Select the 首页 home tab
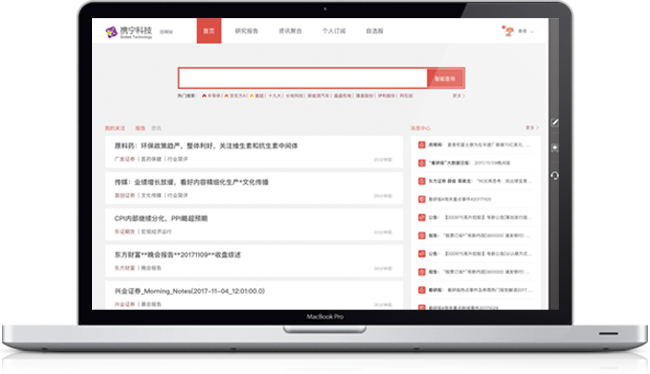The height and width of the screenshot is (374, 650). (x=209, y=31)
